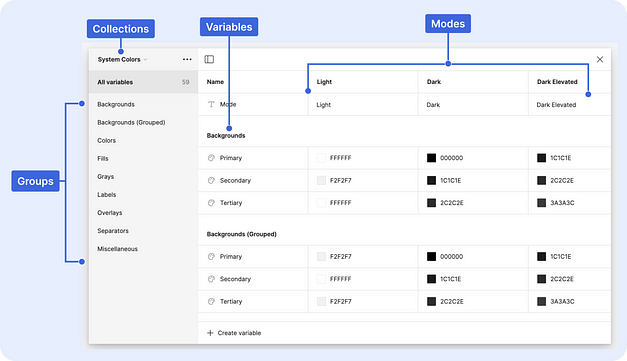Open Dark swatch of Backgrounds Secondary 1C1C1E
The height and width of the screenshot is (361, 627).
(x=431, y=180)
